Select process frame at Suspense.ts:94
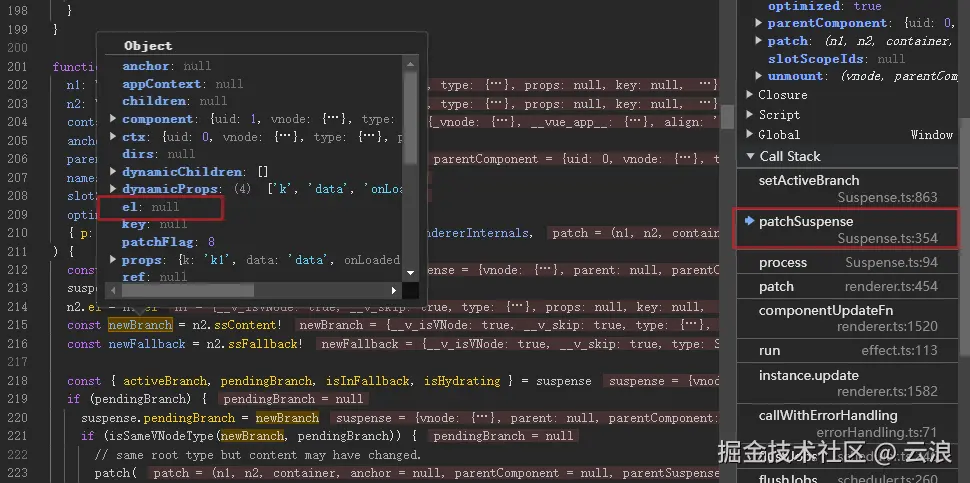This screenshot has width=970, height=483. coord(848,263)
